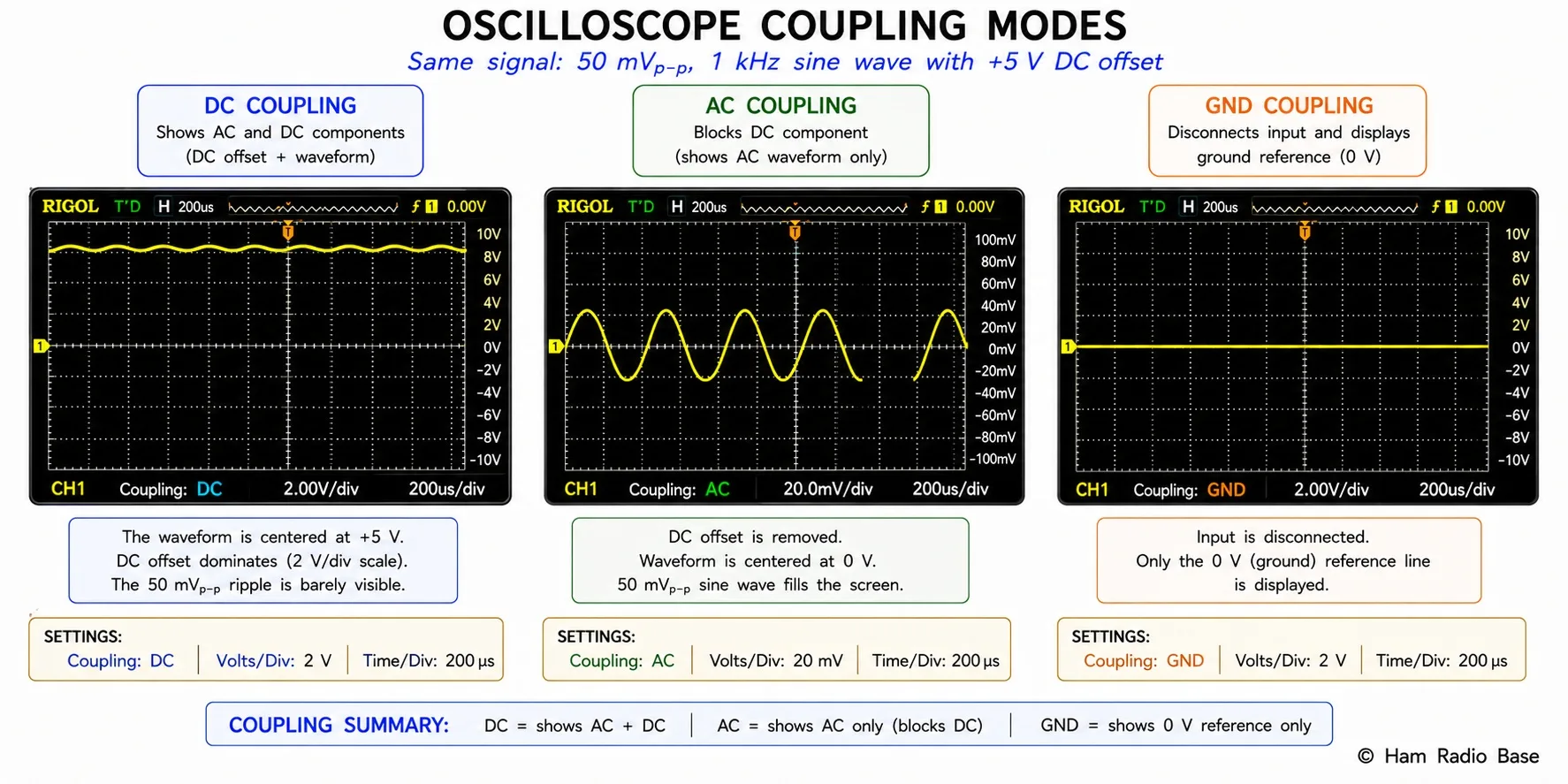Click the rising-edge trigger icon on AC scope

pos(925,206)
